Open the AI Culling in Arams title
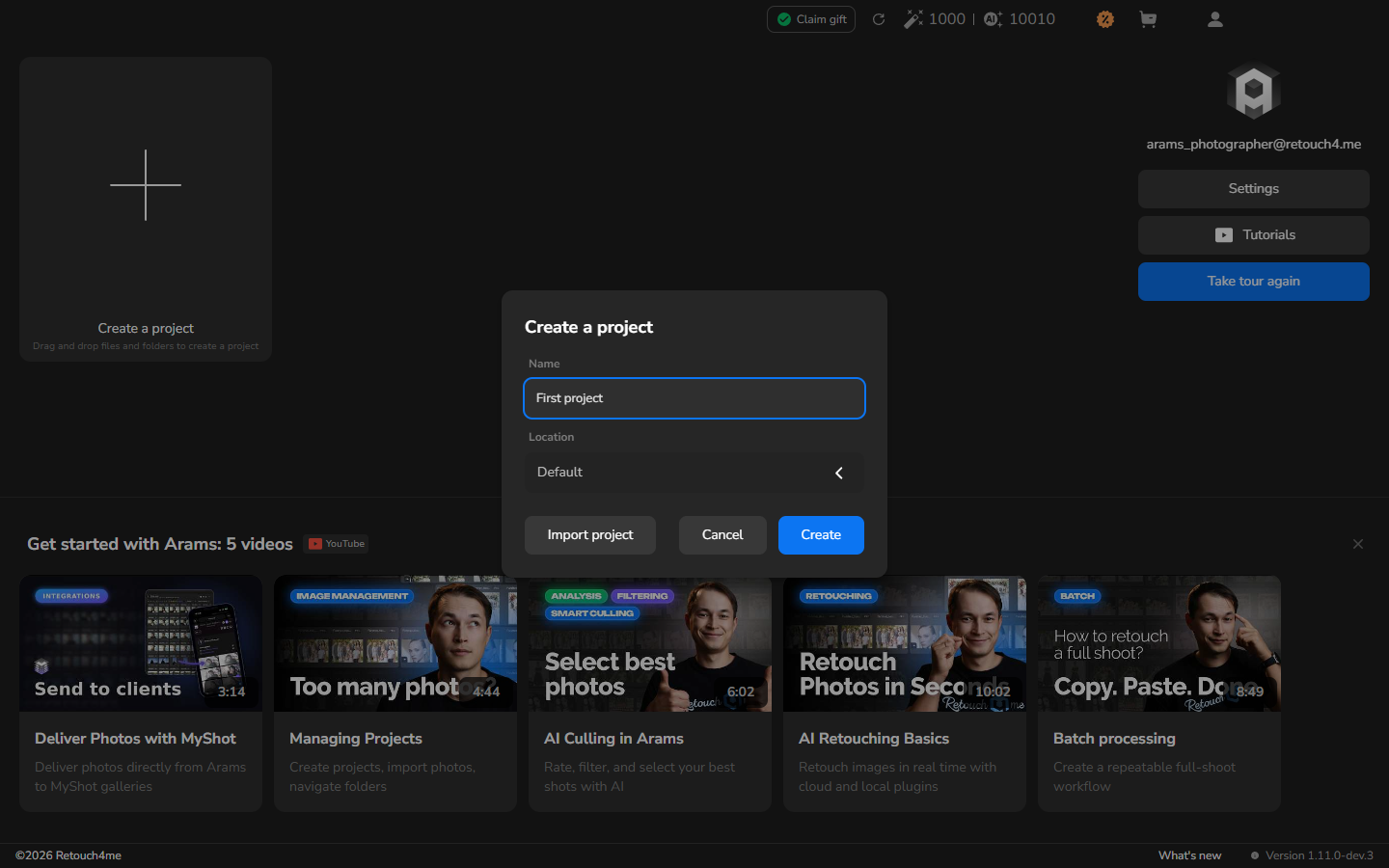This screenshot has height=868, width=1389. [x=613, y=739]
